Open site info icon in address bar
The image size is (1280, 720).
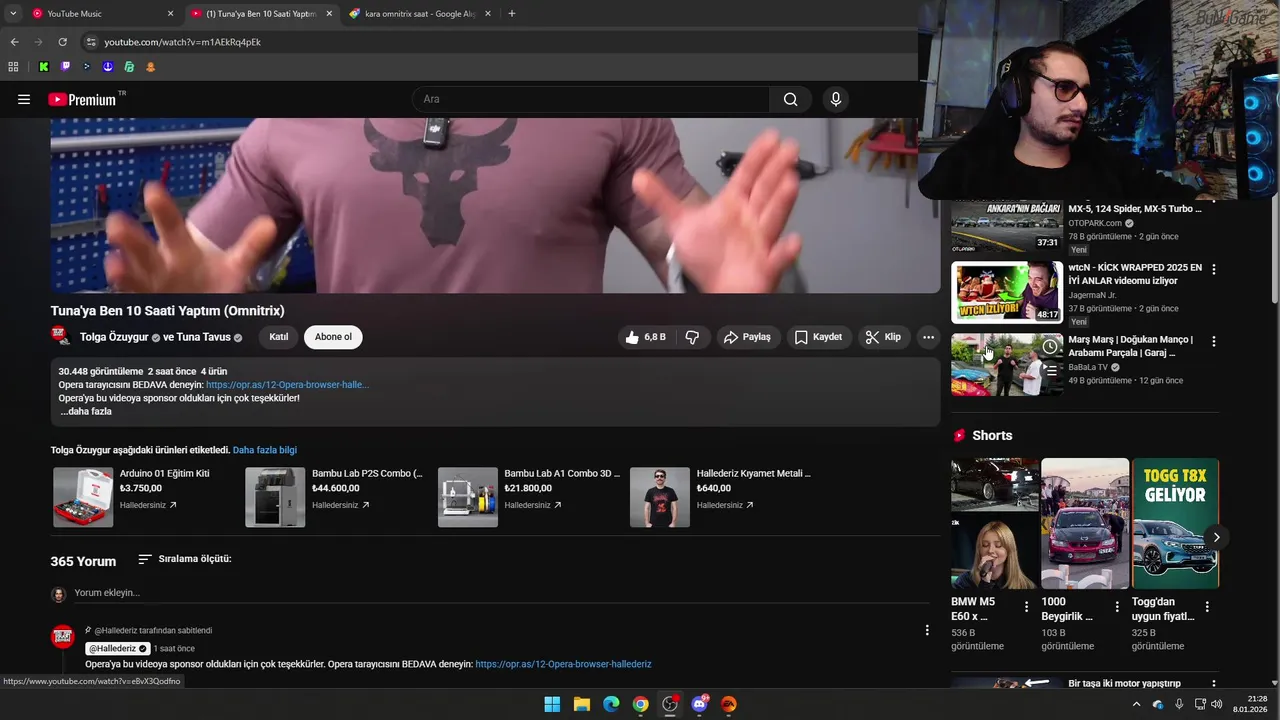pos(91,42)
